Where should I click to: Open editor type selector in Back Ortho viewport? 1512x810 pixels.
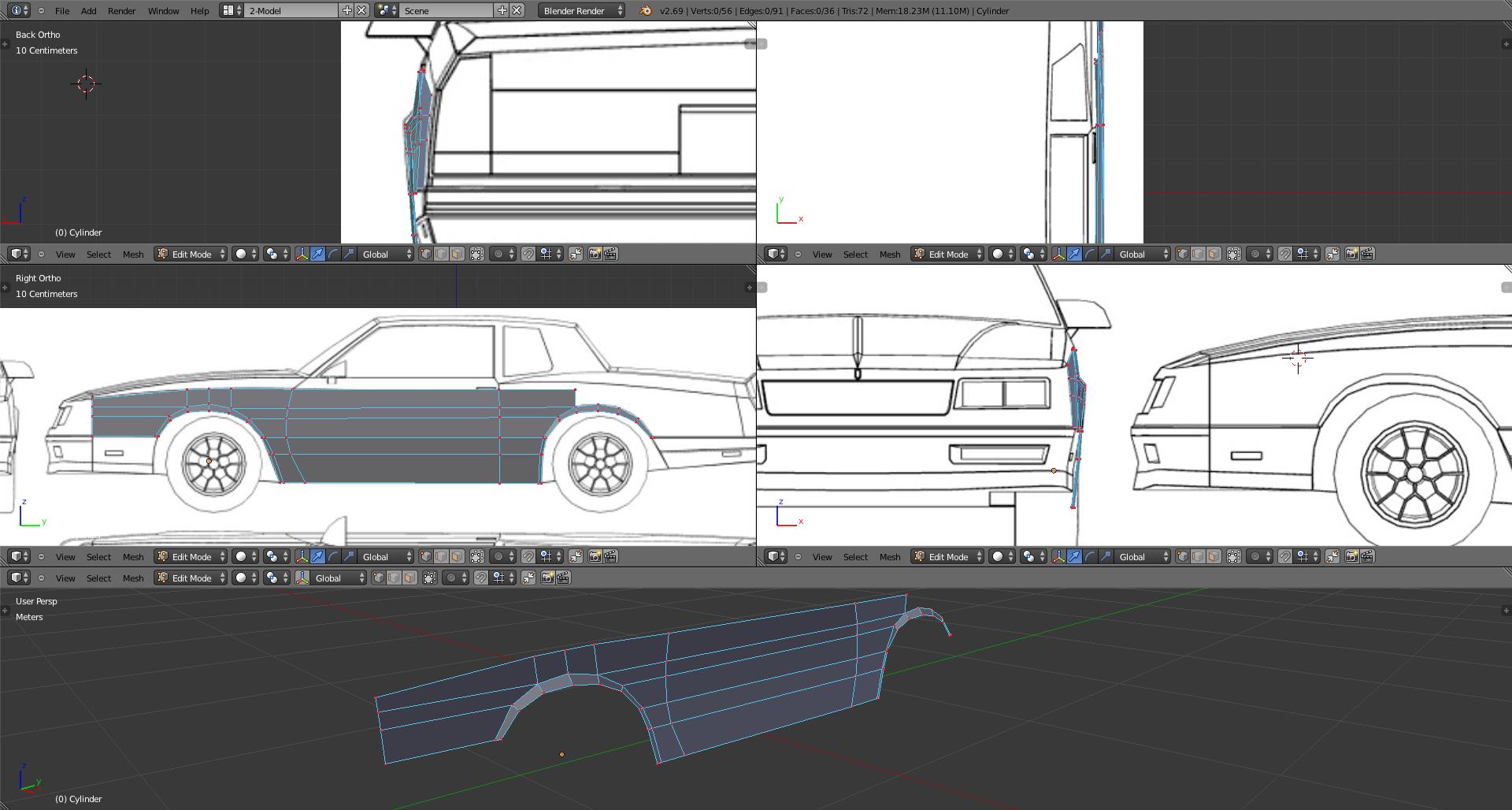(19, 254)
